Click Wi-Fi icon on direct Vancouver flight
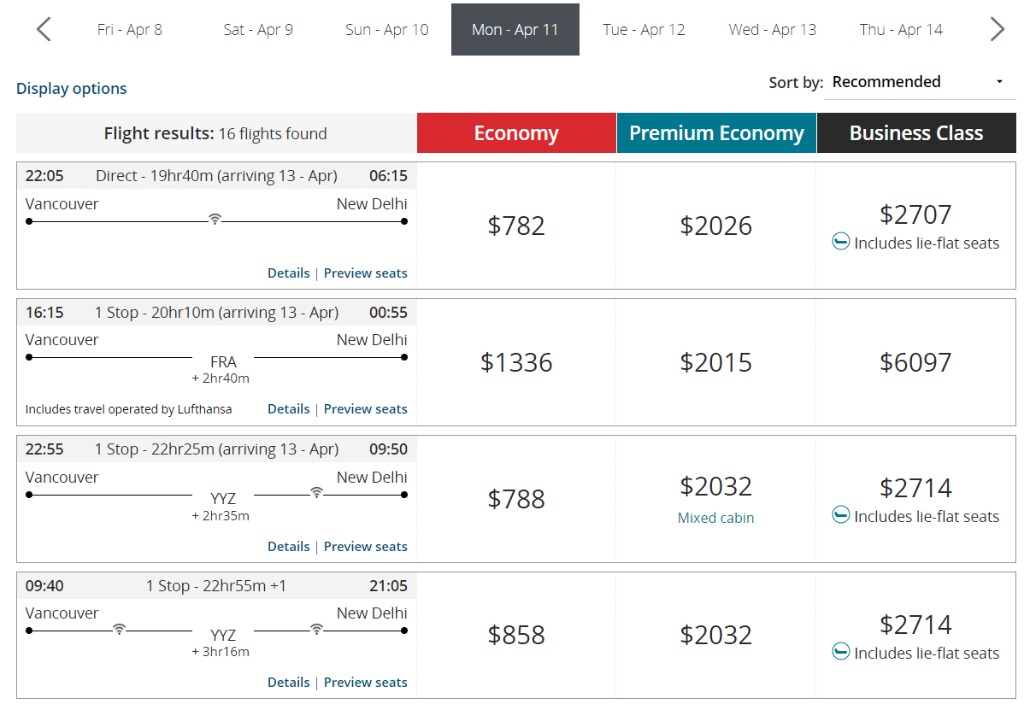The image size is (1024, 704). [215, 219]
